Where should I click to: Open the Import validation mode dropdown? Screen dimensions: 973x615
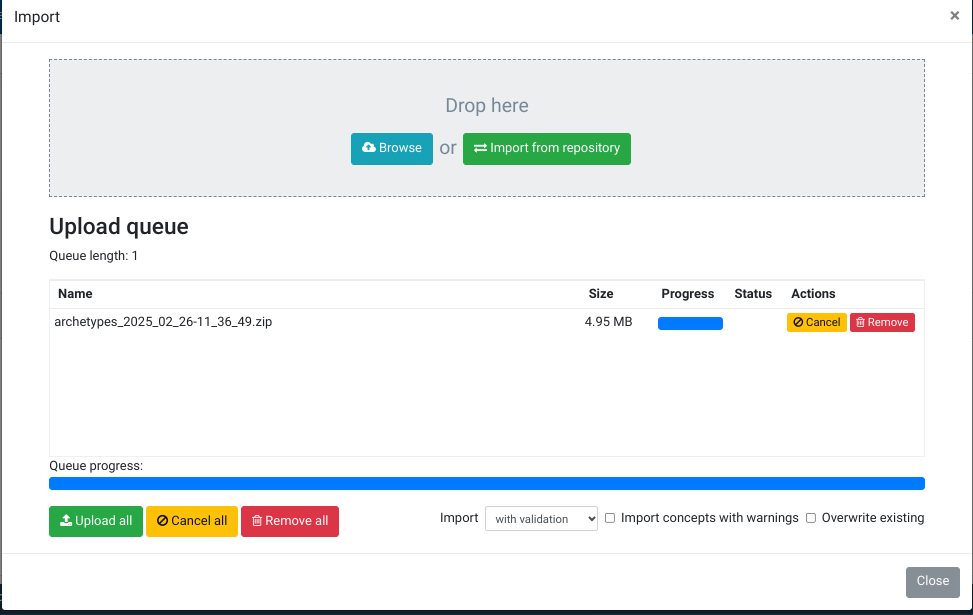[x=541, y=519]
